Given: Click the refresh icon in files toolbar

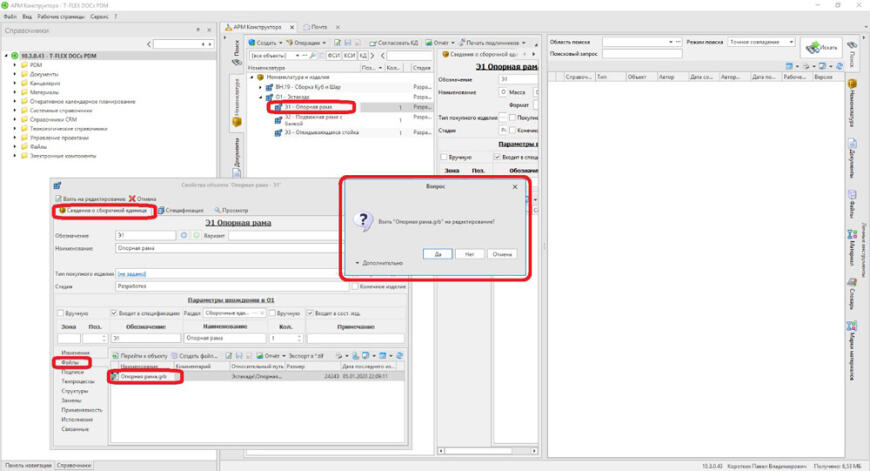Looking at the screenshot, I should 399,356.
